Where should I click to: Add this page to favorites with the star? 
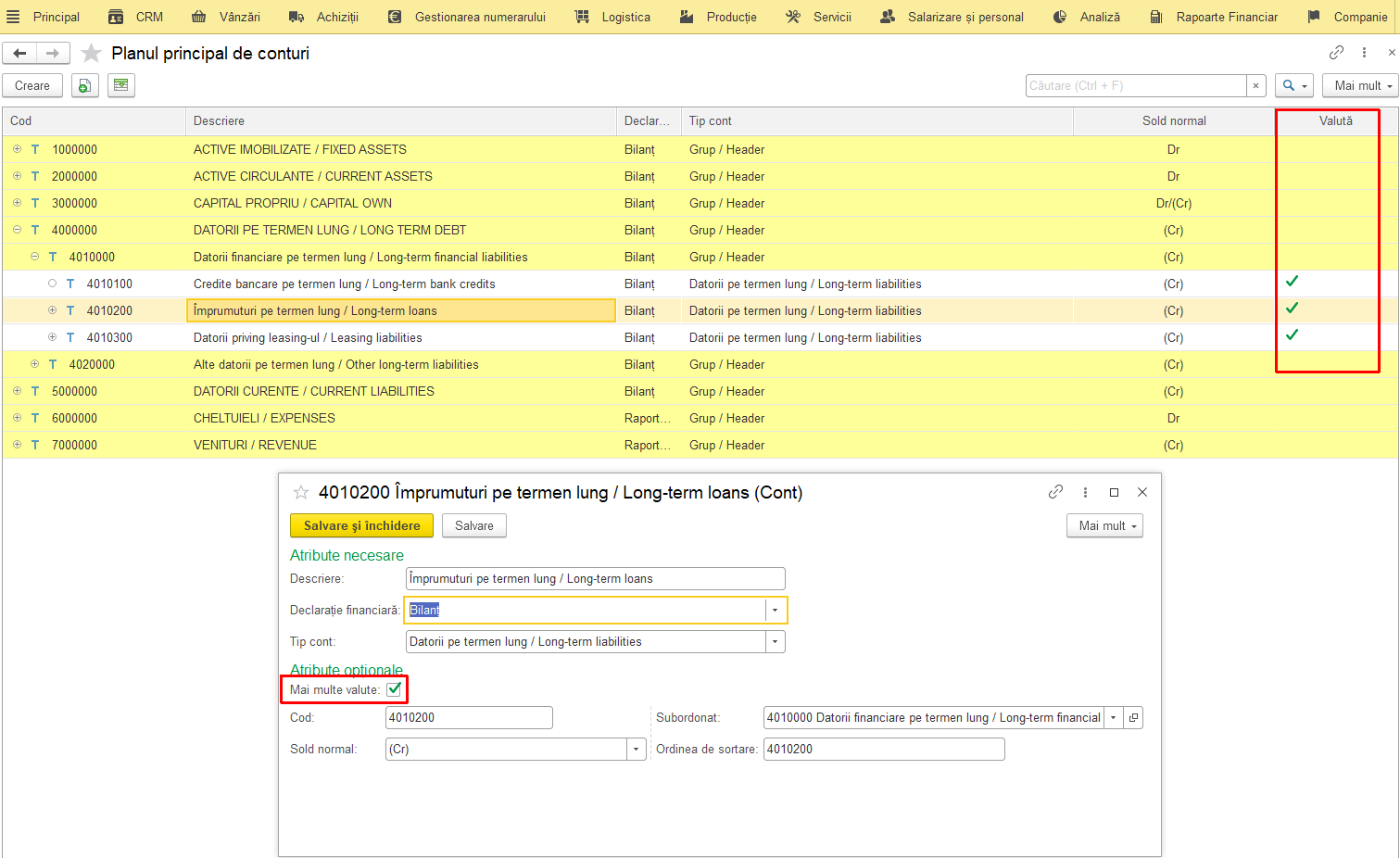91,54
